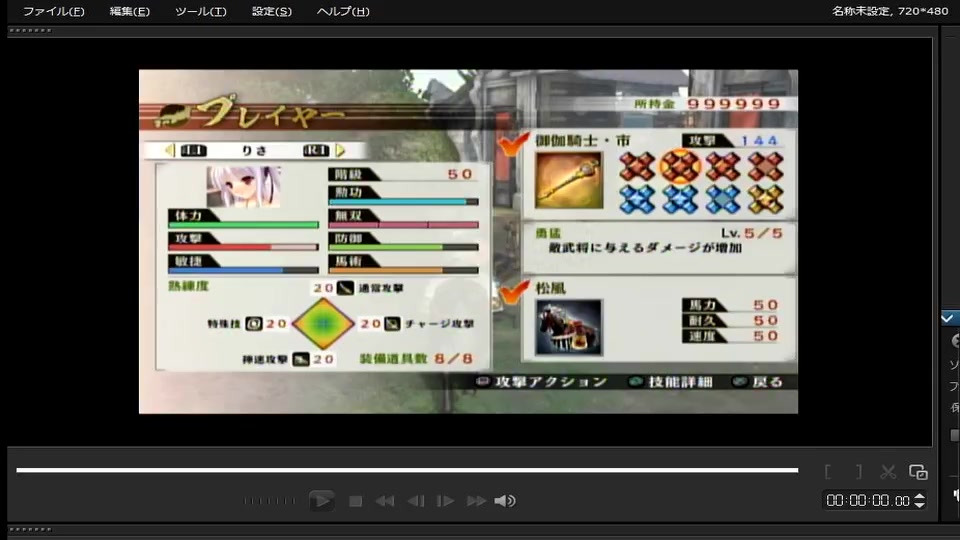Click the 神速攻撃 icon
Viewport: 960px width, 540px height.
tap(301, 359)
